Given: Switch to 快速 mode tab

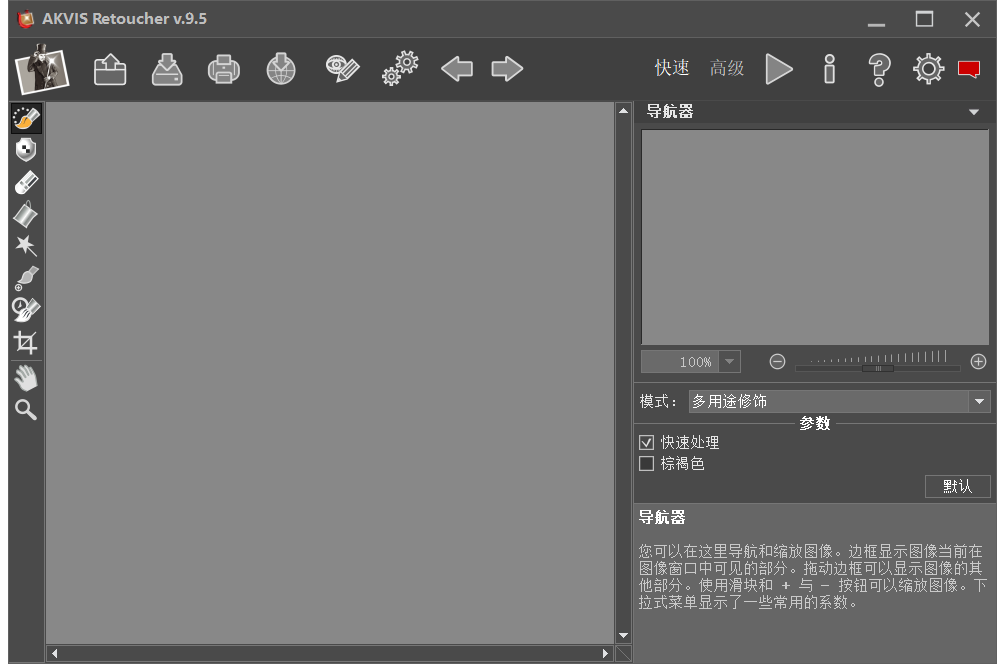Looking at the screenshot, I should (672, 68).
